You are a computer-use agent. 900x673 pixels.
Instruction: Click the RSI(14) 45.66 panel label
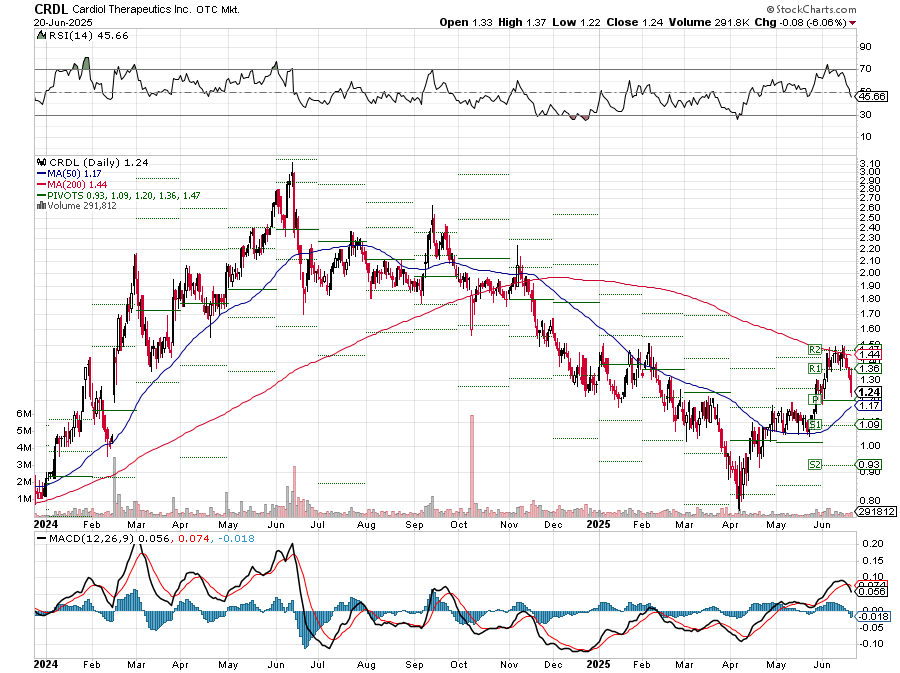click(x=88, y=36)
